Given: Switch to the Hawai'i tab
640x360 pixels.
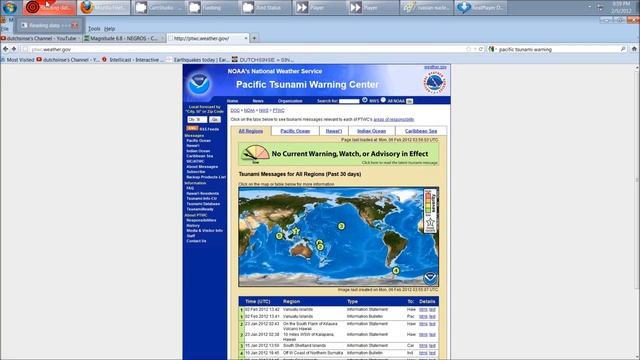Looking at the screenshot, I should [x=333, y=131].
